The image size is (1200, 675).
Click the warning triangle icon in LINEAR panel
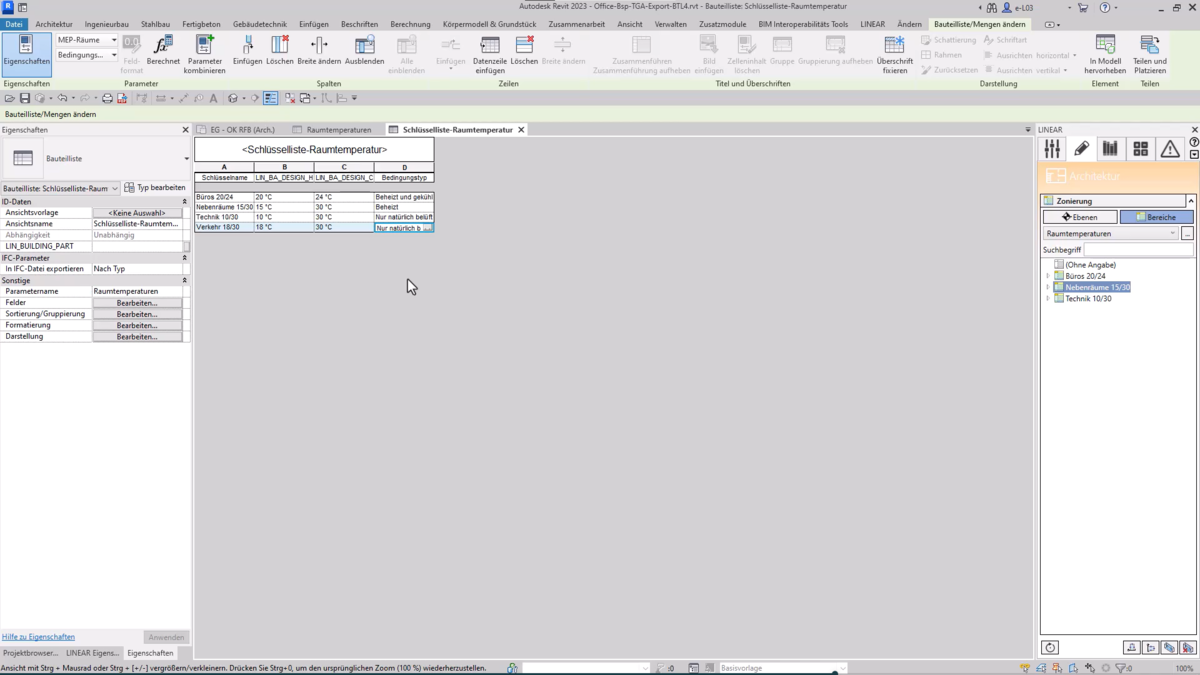pyautogui.click(x=1170, y=148)
